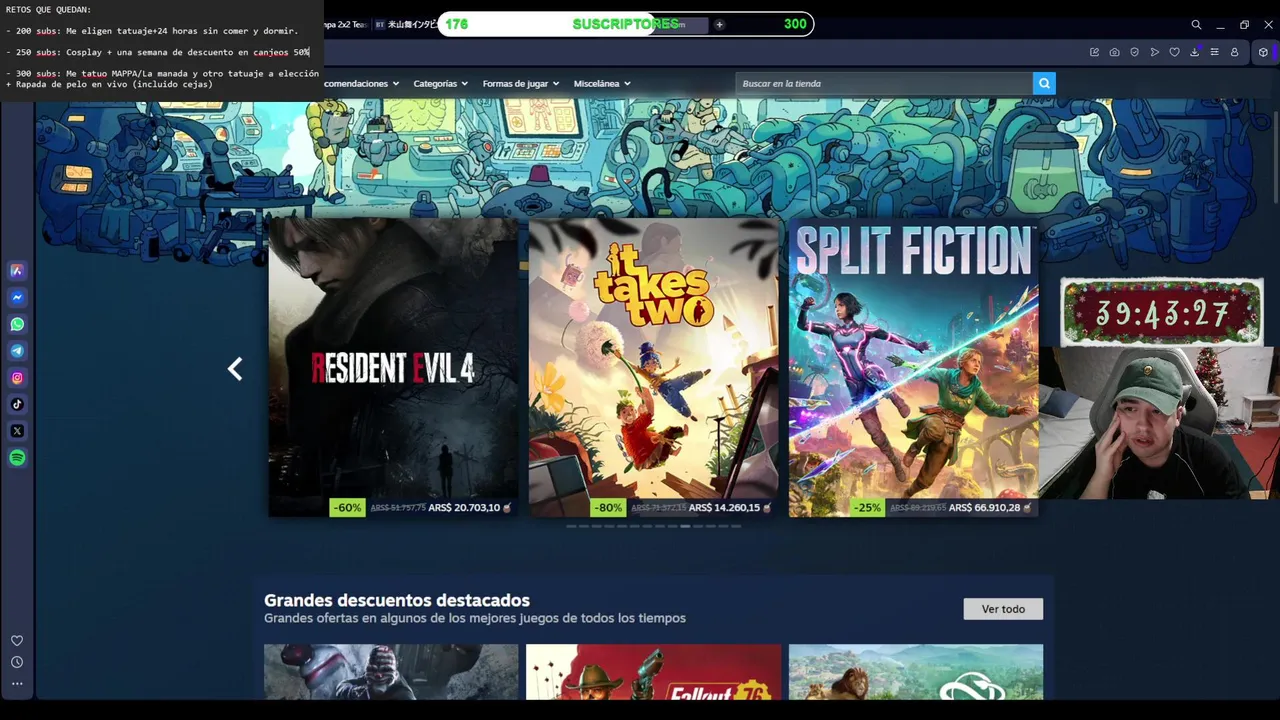Expand the Formas de jugar menu
The height and width of the screenshot is (720, 1280).
click(x=520, y=84)
